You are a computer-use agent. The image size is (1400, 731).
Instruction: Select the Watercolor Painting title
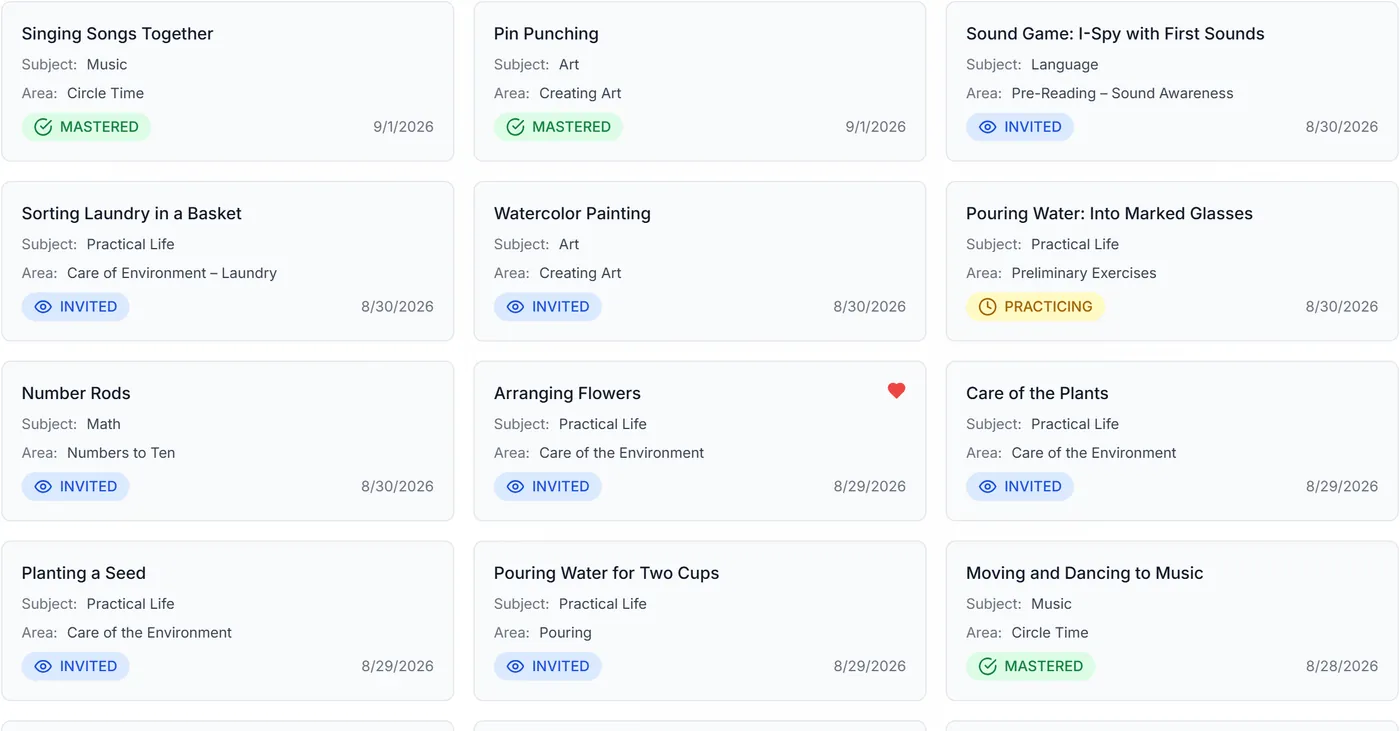[x=572, y=214]
